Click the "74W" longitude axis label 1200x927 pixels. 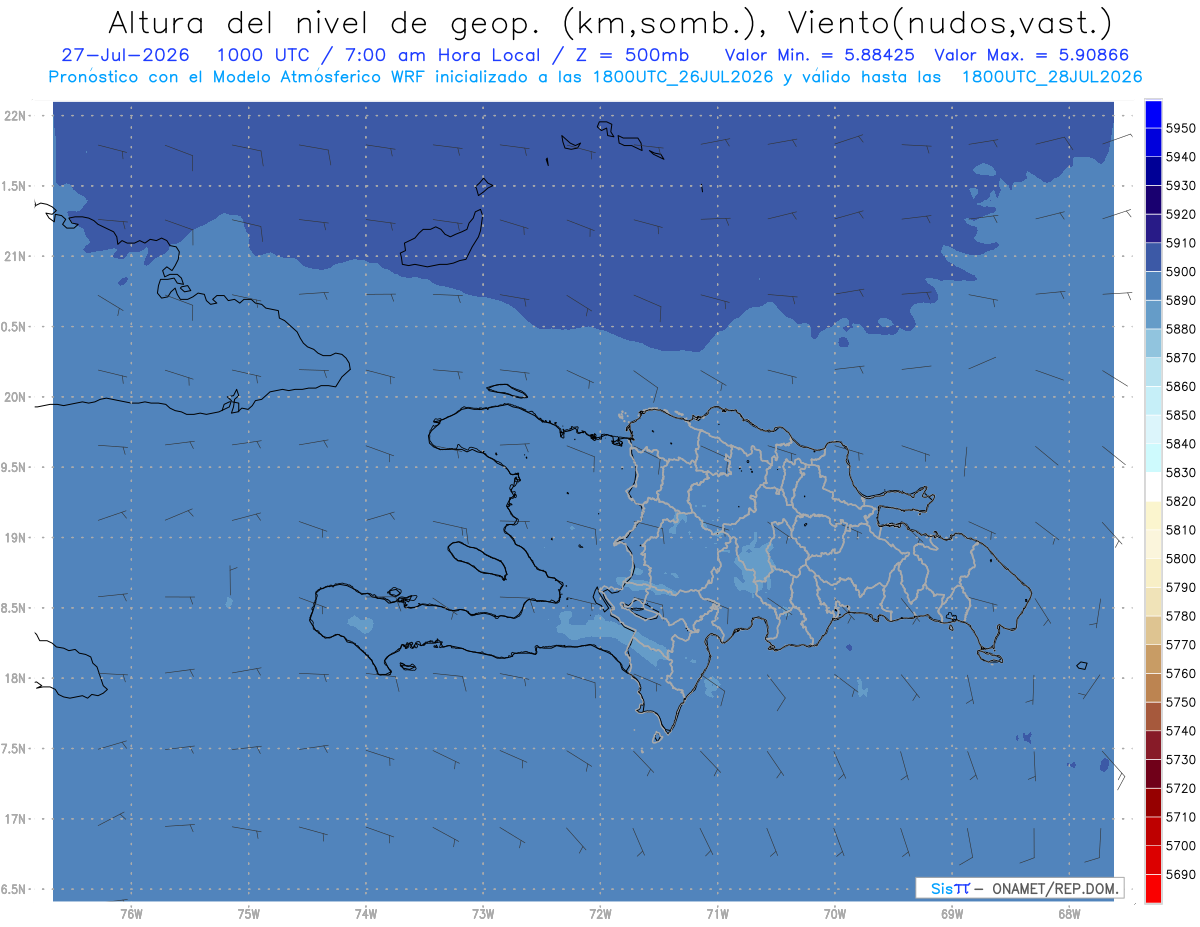point(366,913)
